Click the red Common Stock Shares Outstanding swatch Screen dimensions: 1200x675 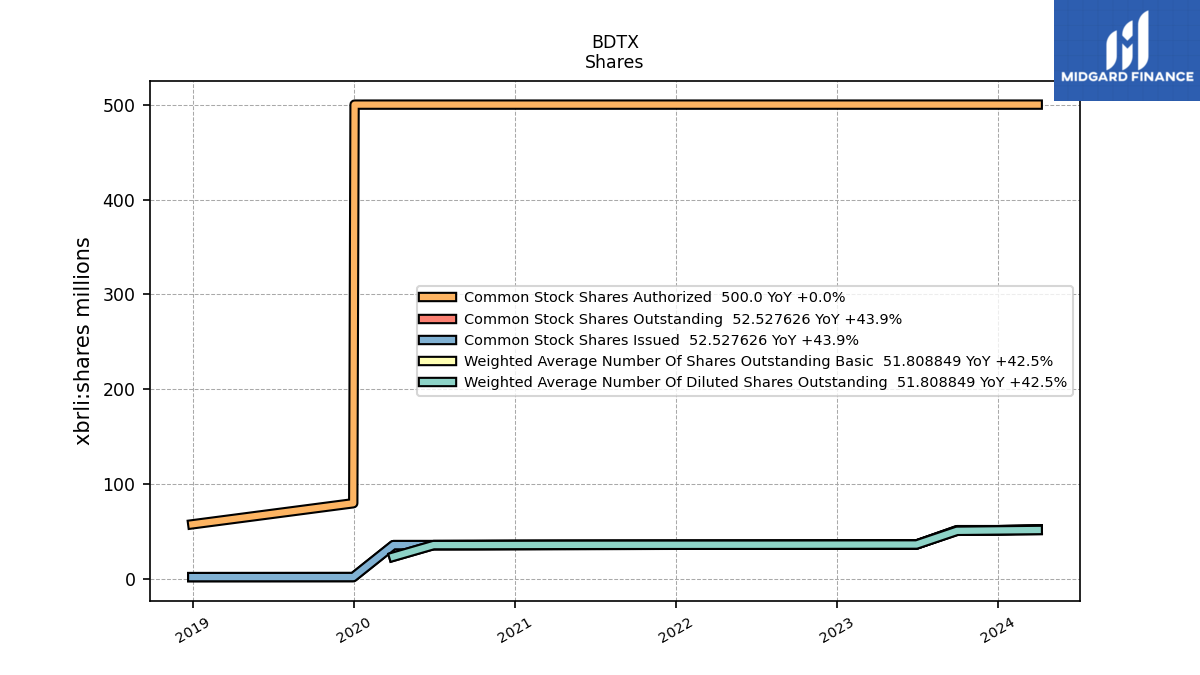[x=438, y=319]
